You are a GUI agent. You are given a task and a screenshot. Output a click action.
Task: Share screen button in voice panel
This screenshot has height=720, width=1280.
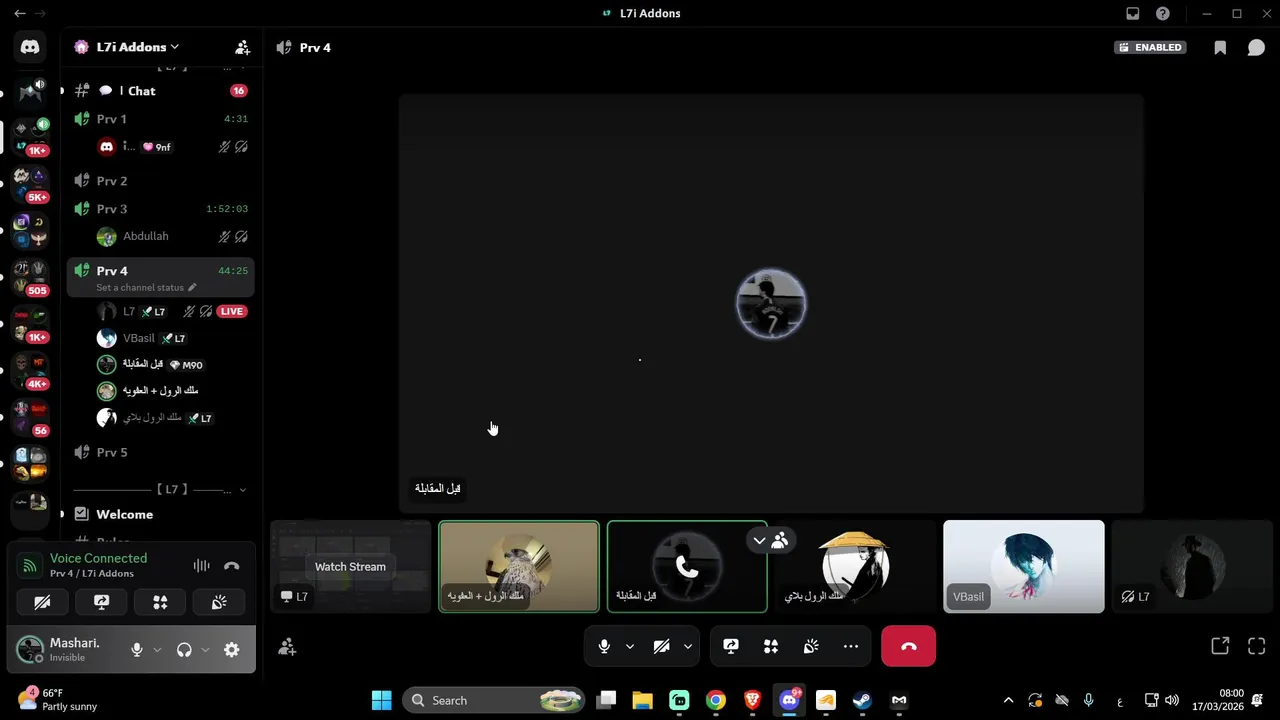pyautogui.click(x=101, y=602)
